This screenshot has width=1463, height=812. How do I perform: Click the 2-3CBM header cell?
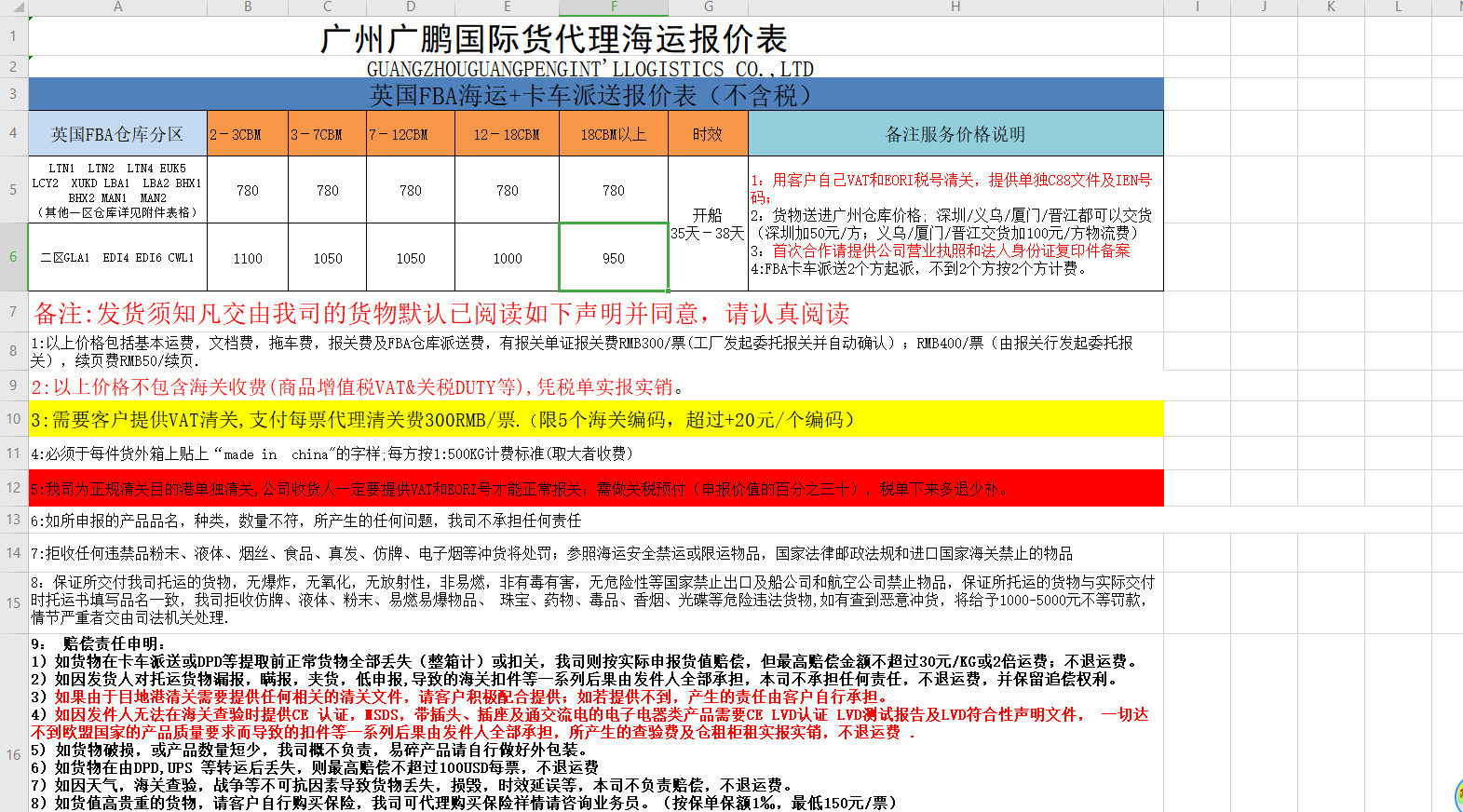[248, 134]
